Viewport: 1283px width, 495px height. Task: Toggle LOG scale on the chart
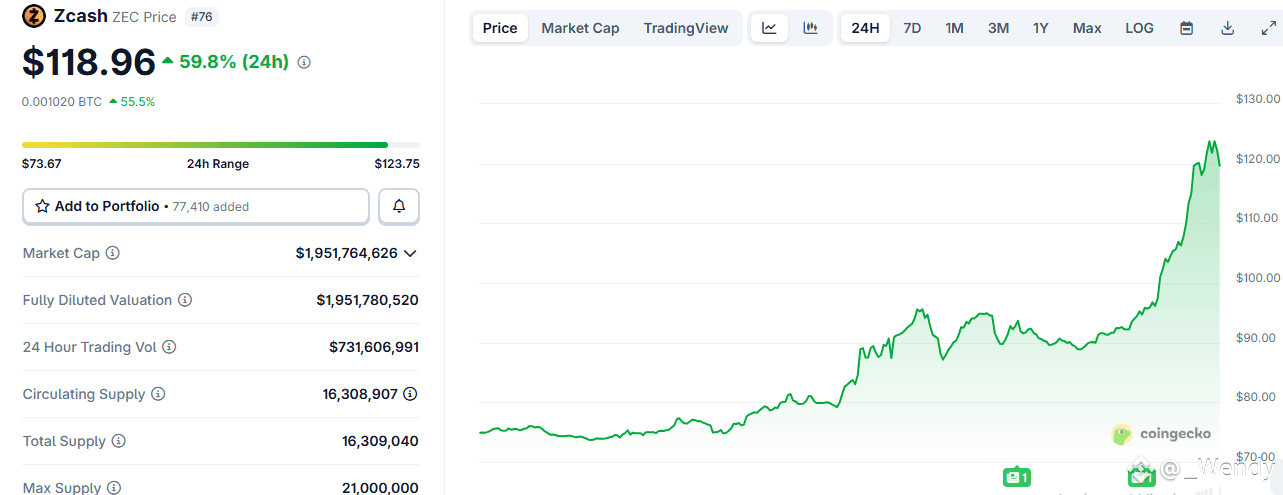click(x=1139, y=28)
